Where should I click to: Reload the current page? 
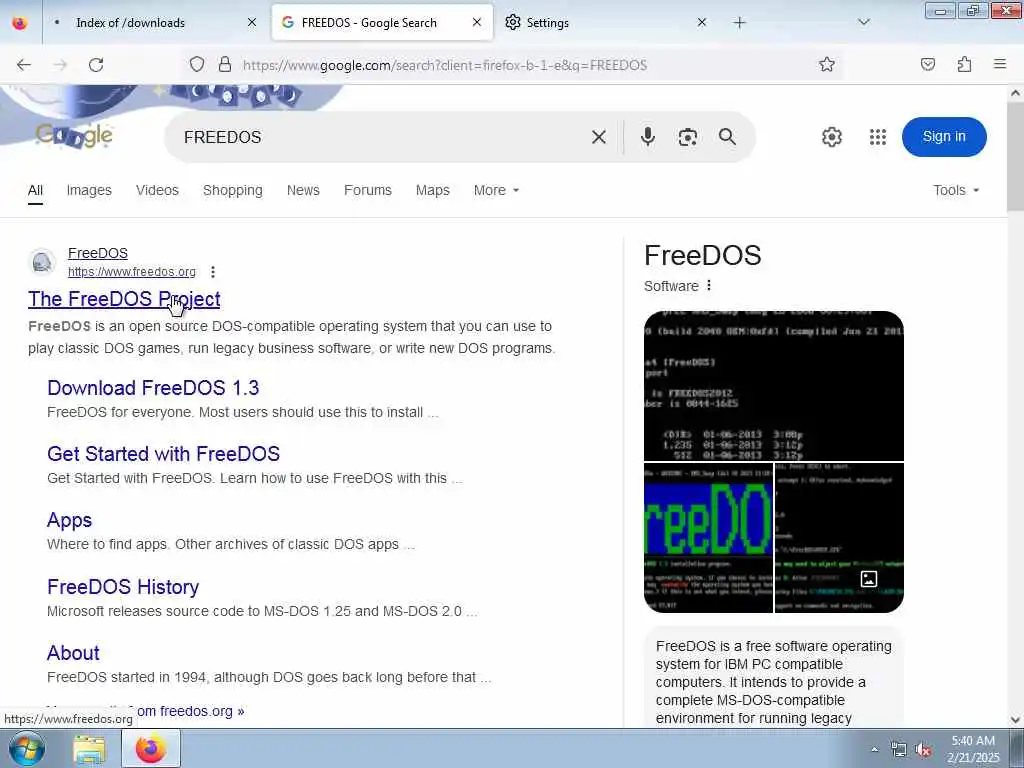point(96,65)
